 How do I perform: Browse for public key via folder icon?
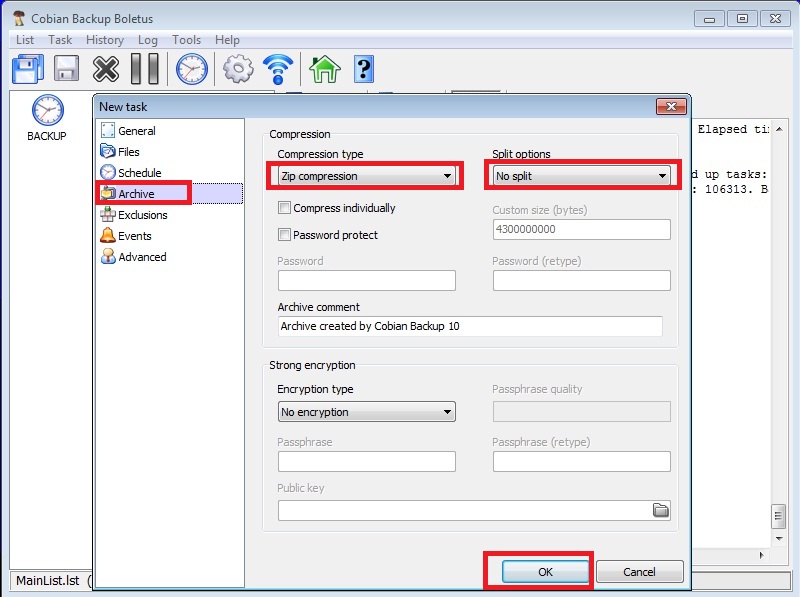click(661, 510)
